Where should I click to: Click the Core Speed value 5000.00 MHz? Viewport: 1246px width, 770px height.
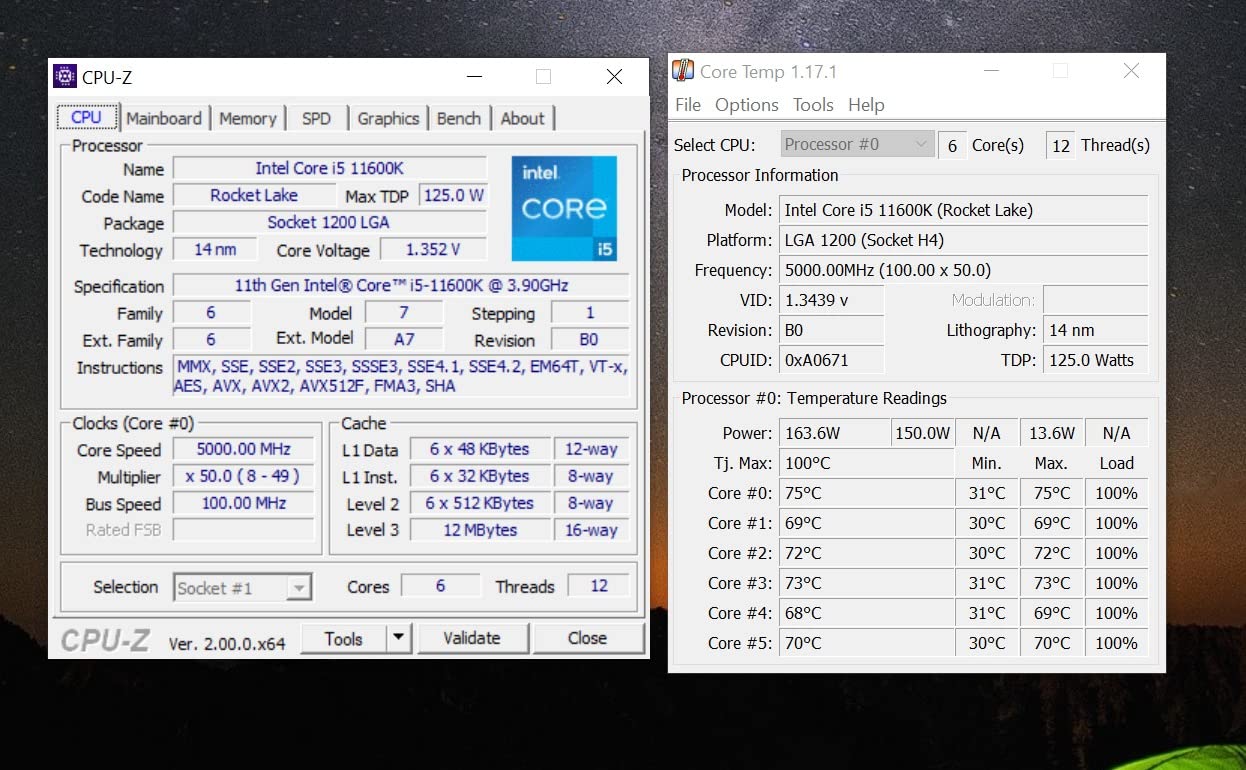[243, 449]
